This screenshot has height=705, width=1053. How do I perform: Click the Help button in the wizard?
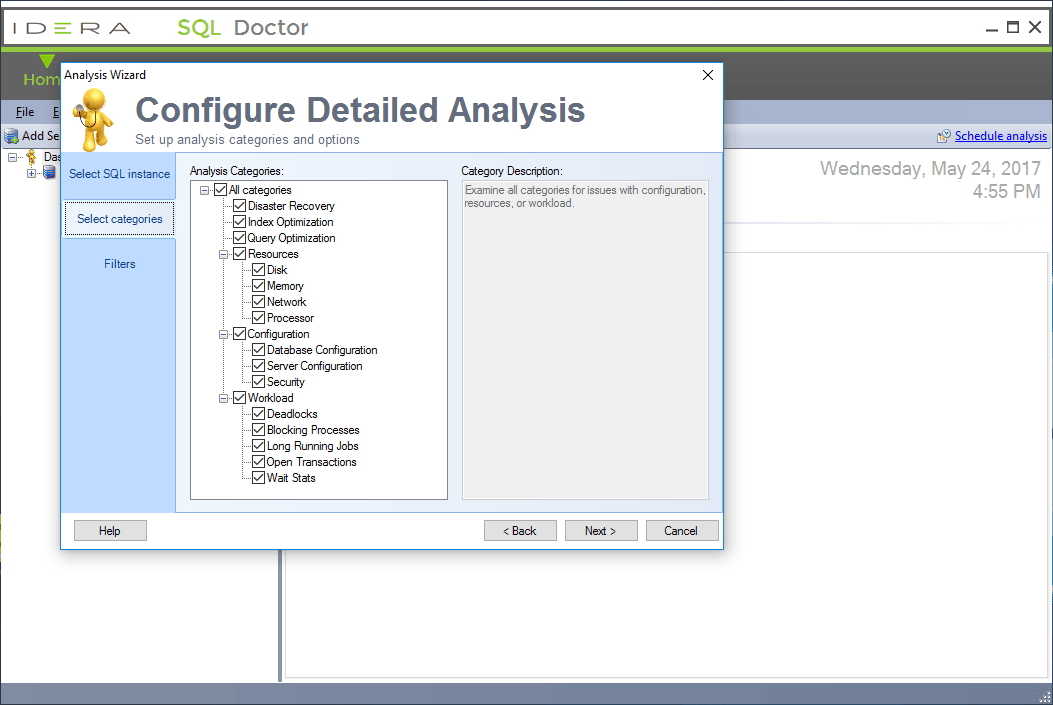(x=110, y=530)
